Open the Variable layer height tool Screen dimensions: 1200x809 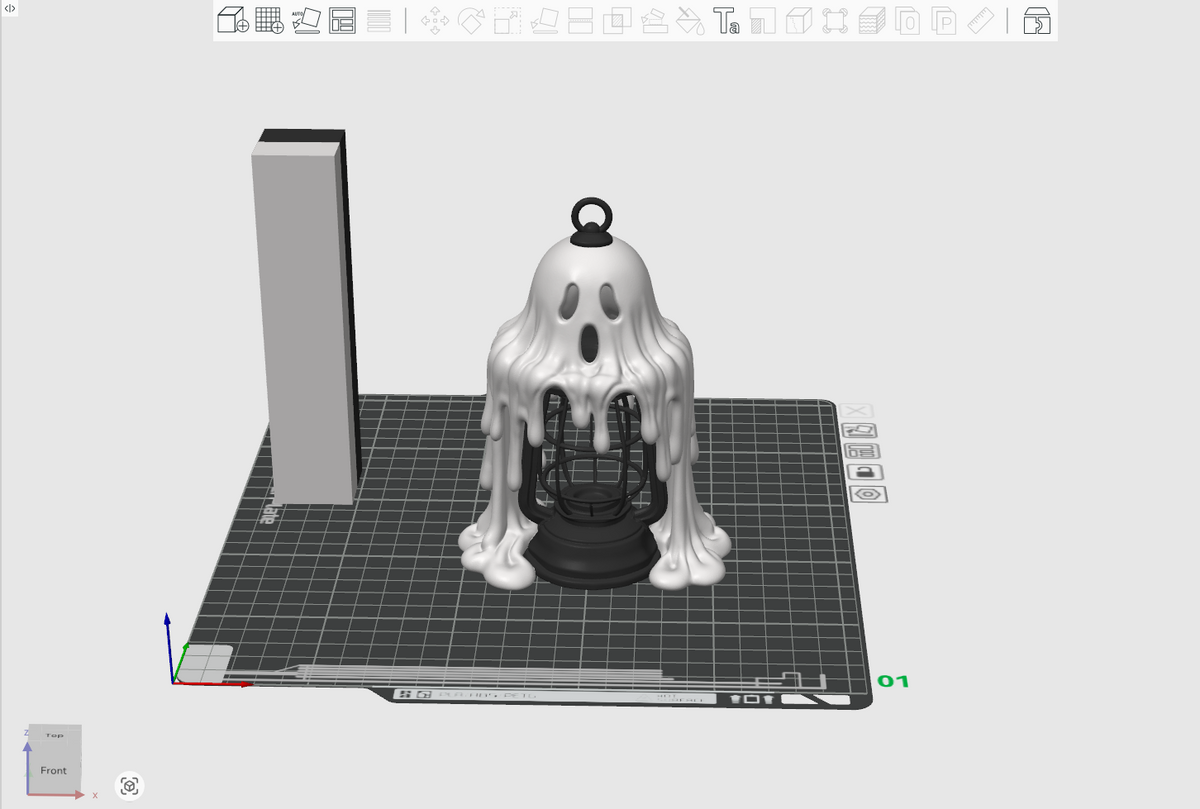[379, 20]
